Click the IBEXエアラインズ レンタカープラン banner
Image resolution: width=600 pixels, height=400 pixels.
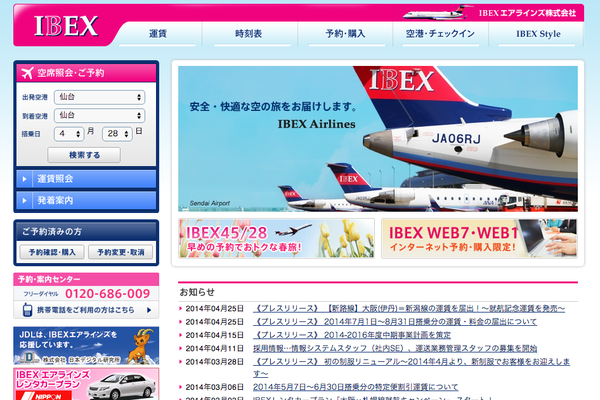[x=86, y=384]
